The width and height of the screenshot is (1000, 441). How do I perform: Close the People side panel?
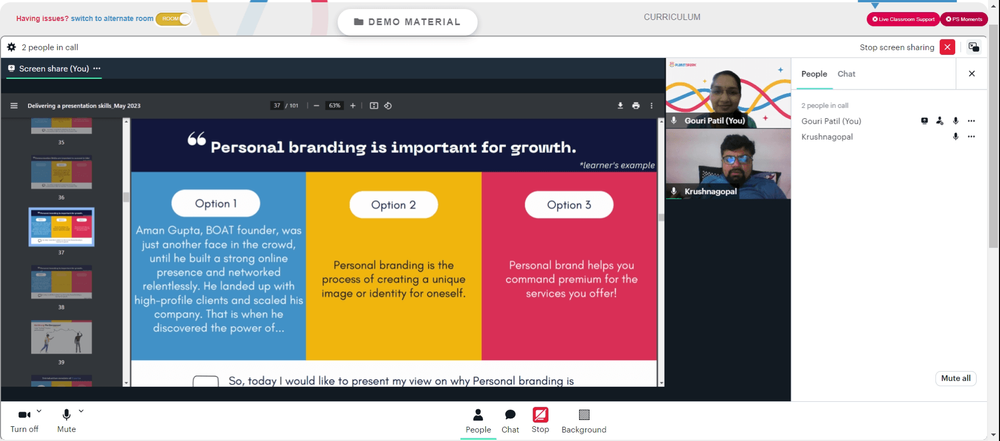(x=972, y=74)
